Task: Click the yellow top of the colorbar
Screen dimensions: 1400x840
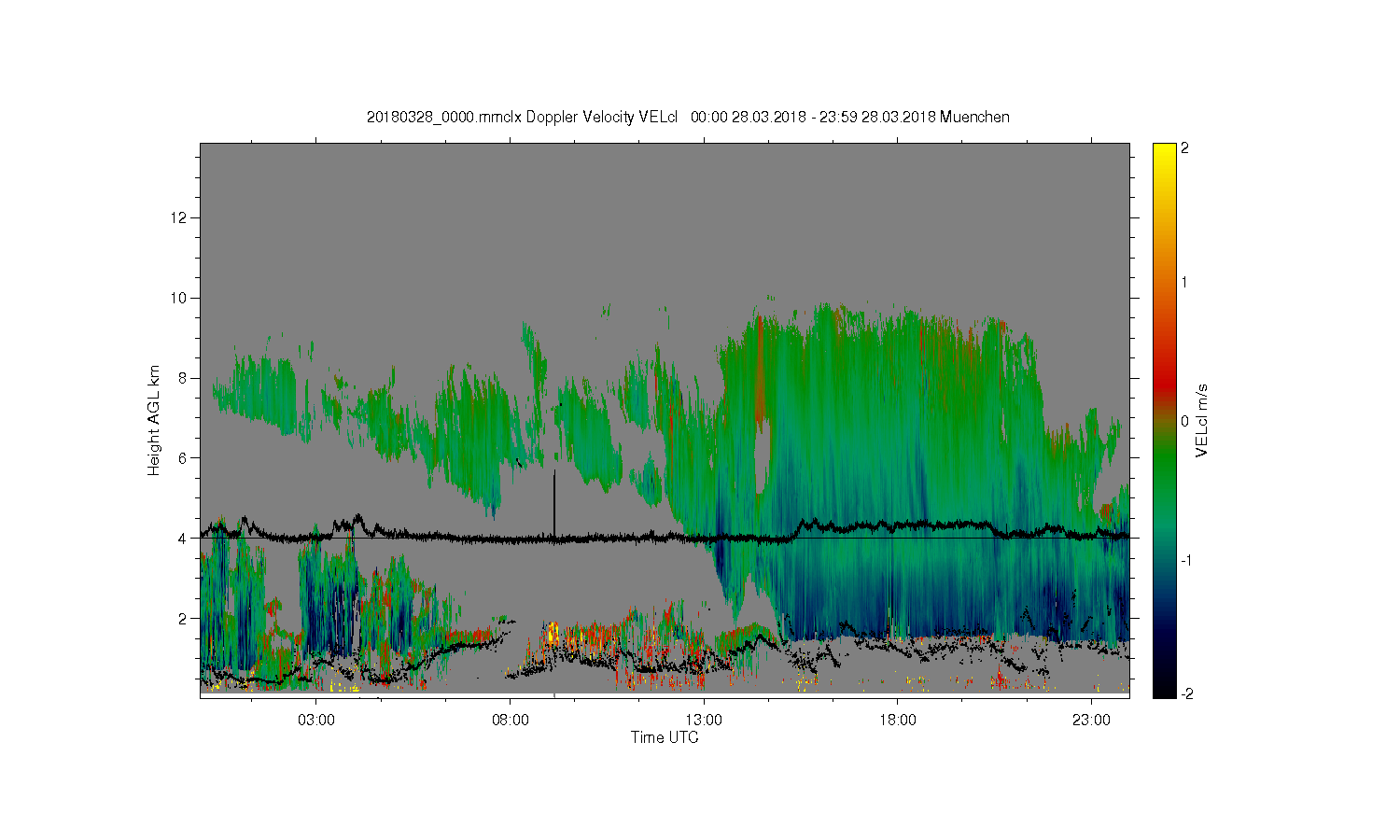Action: (1164, 154)
